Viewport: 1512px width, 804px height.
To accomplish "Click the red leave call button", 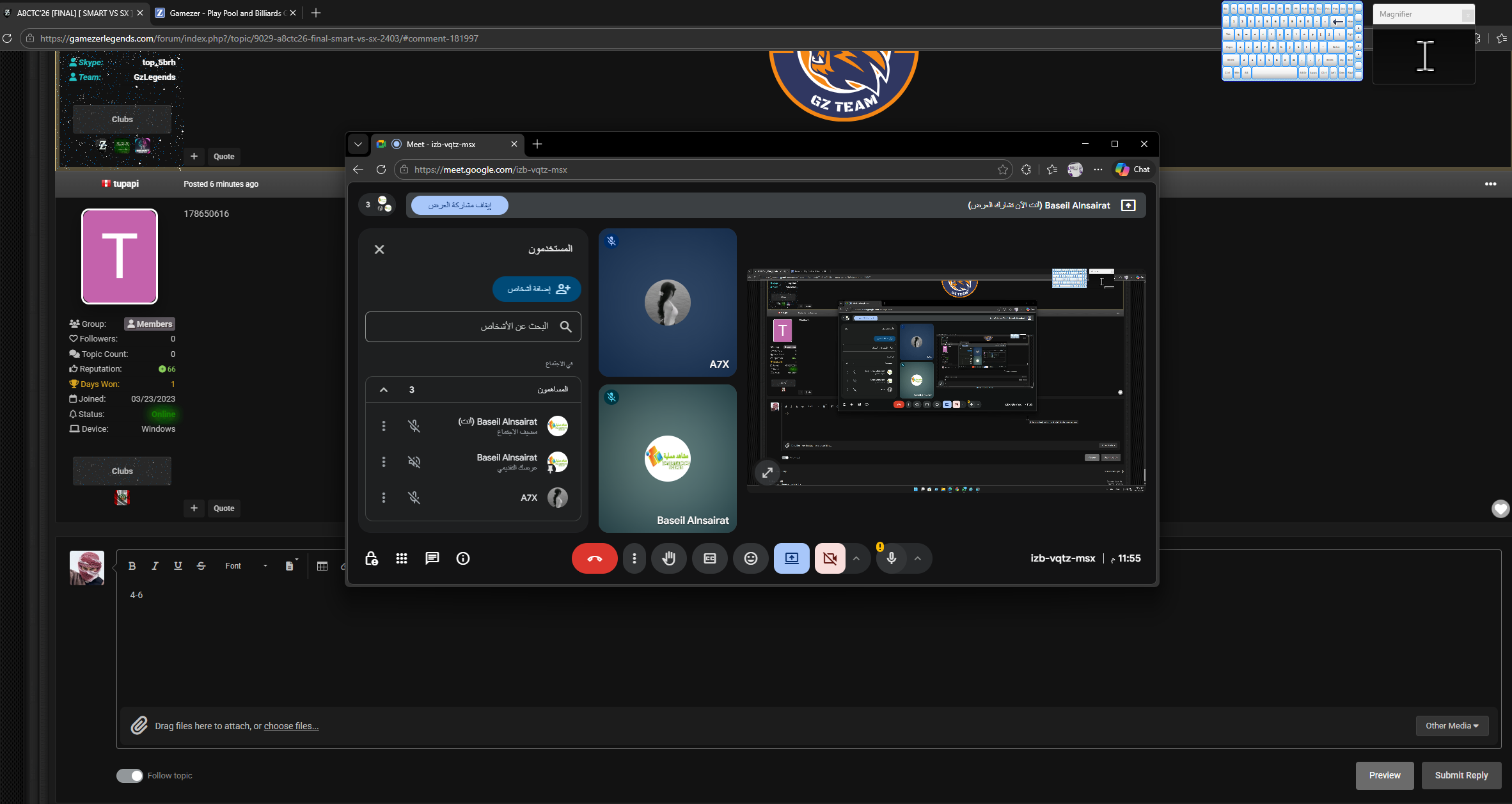I will click(594, 558).
